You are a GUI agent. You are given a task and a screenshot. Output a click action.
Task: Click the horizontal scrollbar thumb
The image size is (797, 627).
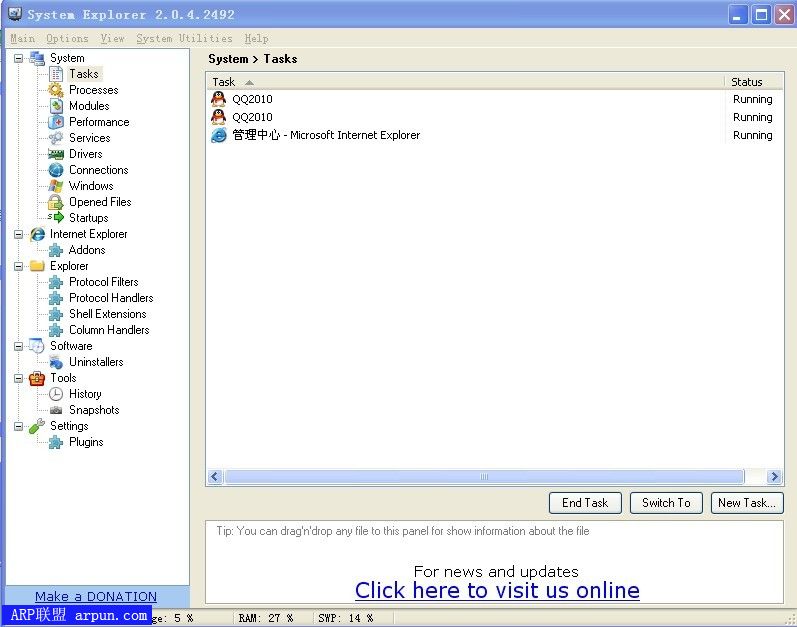(484, 477)
